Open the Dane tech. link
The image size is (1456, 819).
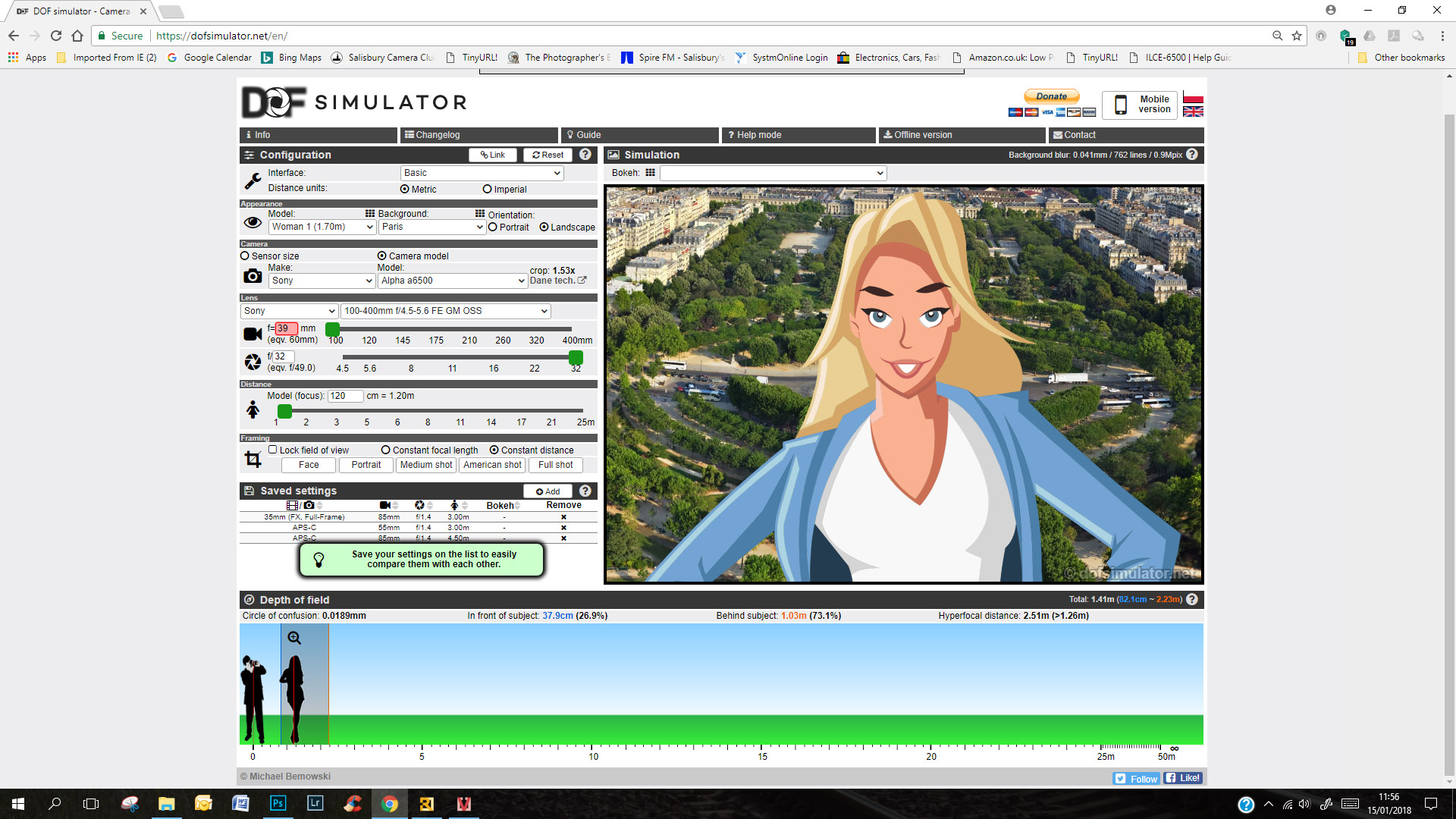point(558,281)
